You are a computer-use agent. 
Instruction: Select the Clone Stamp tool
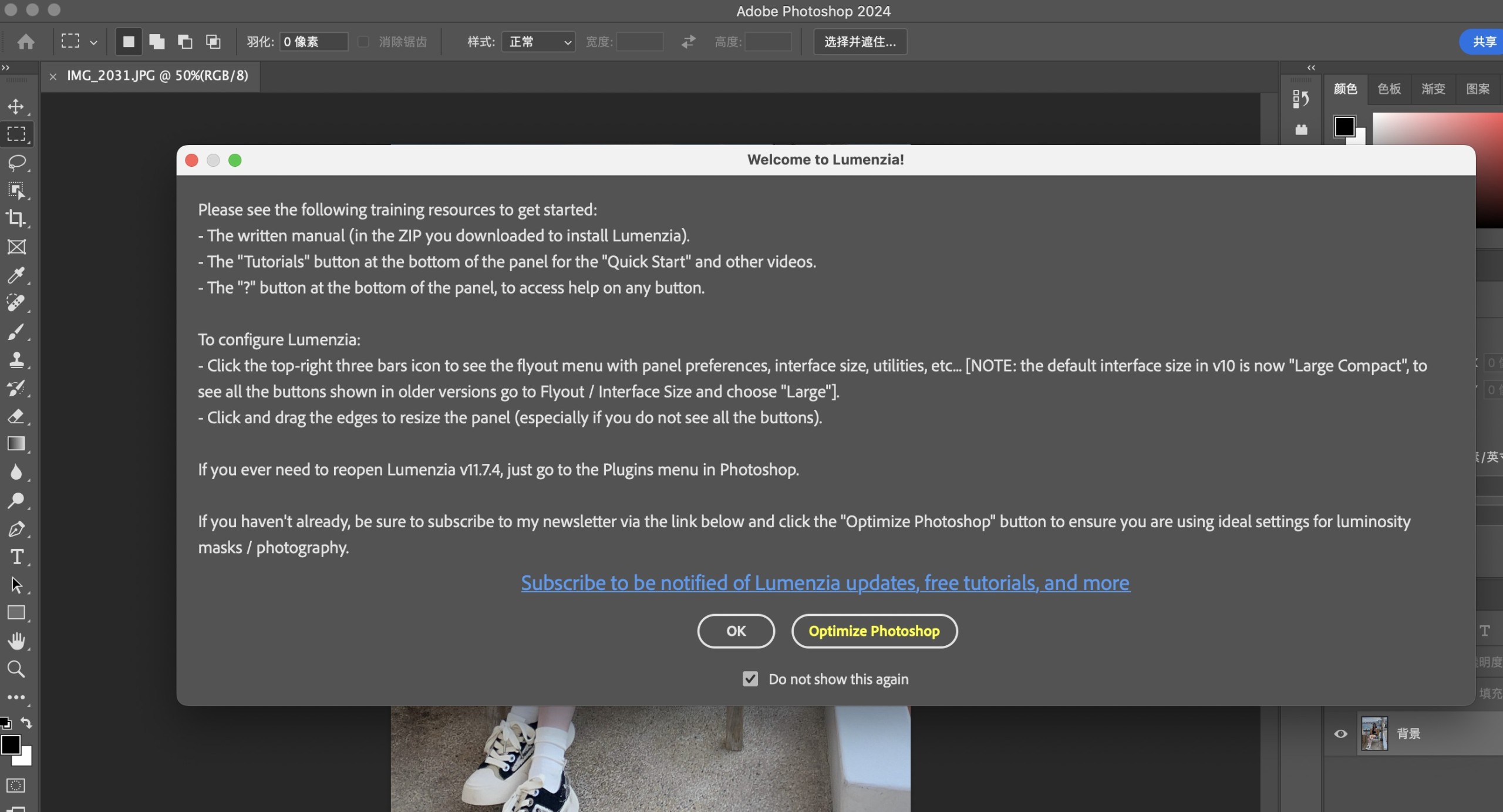point(16,359)
